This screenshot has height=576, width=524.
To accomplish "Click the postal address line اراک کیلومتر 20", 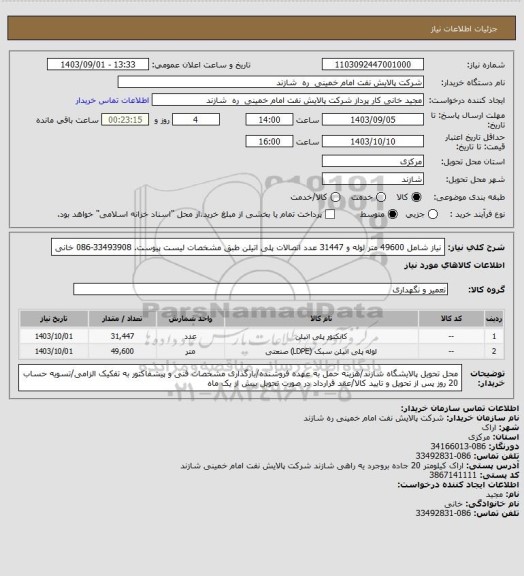I will (x=322, y=465).
